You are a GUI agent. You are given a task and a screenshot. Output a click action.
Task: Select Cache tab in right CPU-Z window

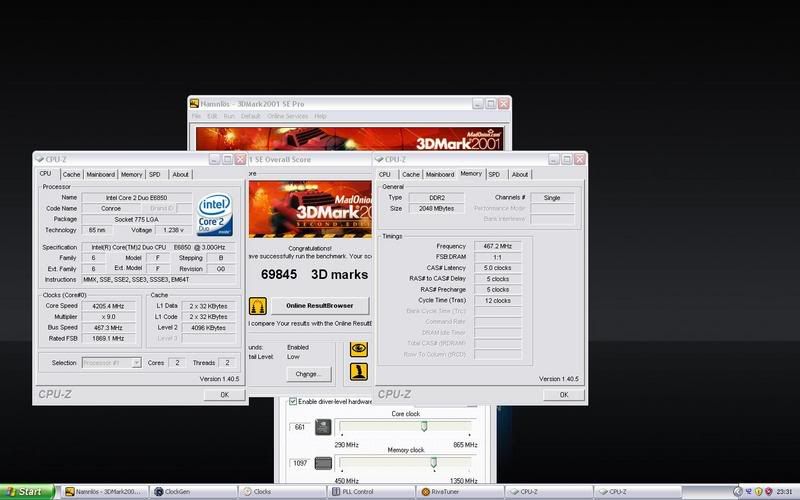(x=411, y=174)
